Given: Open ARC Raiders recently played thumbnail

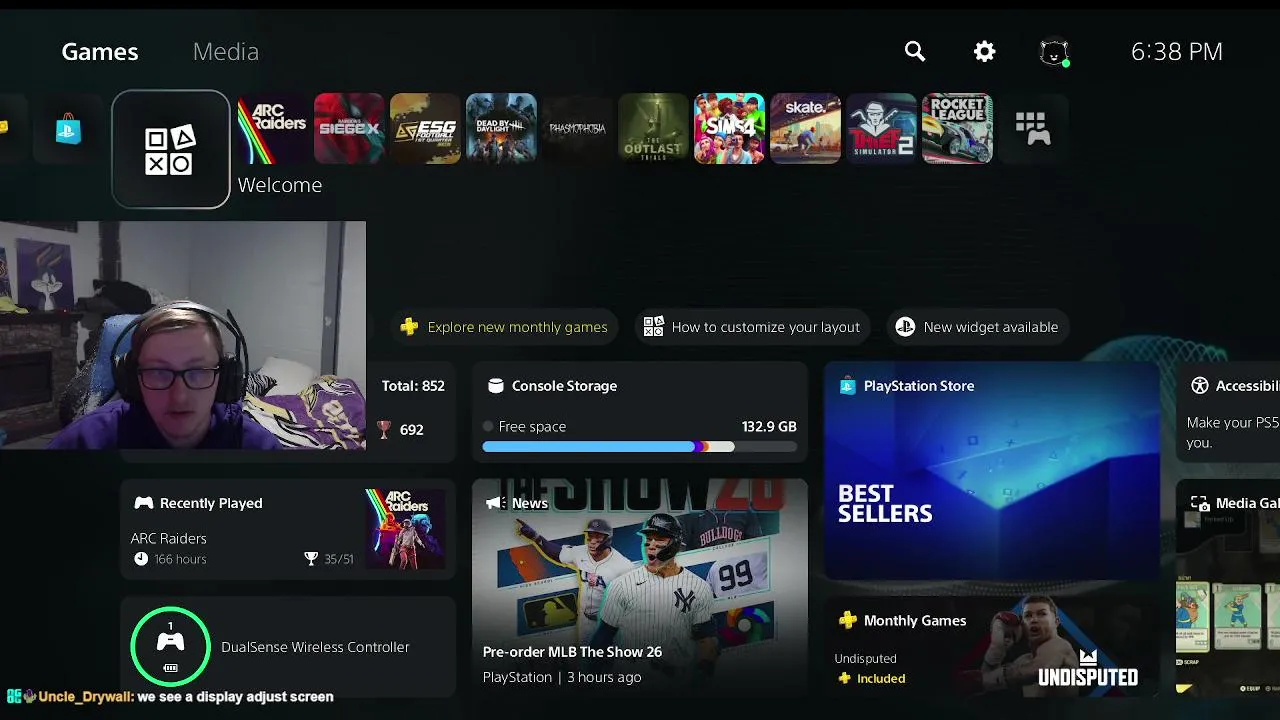Looking at the screenshot, I should (x=405, y=529).
